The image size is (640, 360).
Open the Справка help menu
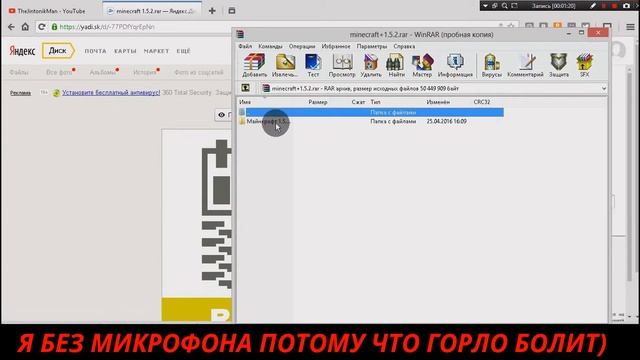click(404, 47)
